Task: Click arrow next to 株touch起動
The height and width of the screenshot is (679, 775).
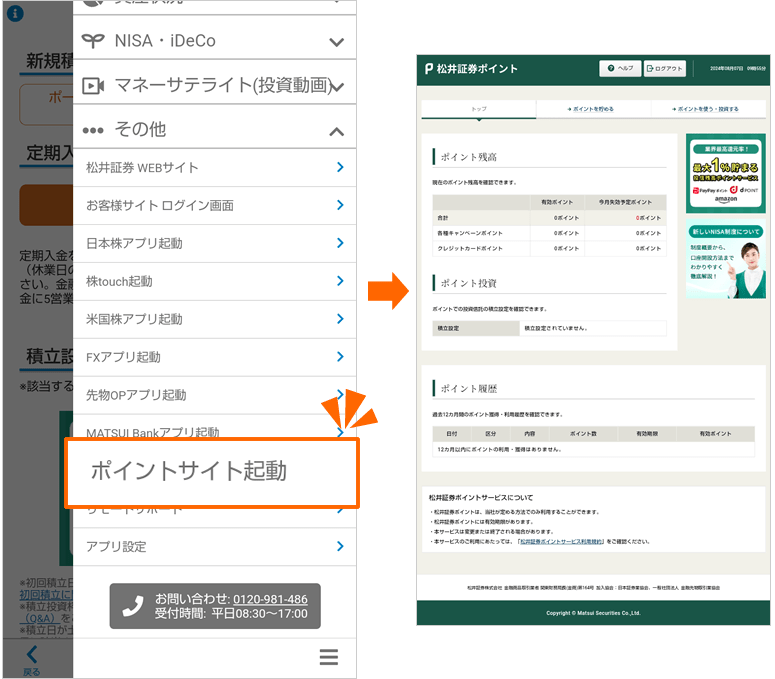Action: coord(340,281)
